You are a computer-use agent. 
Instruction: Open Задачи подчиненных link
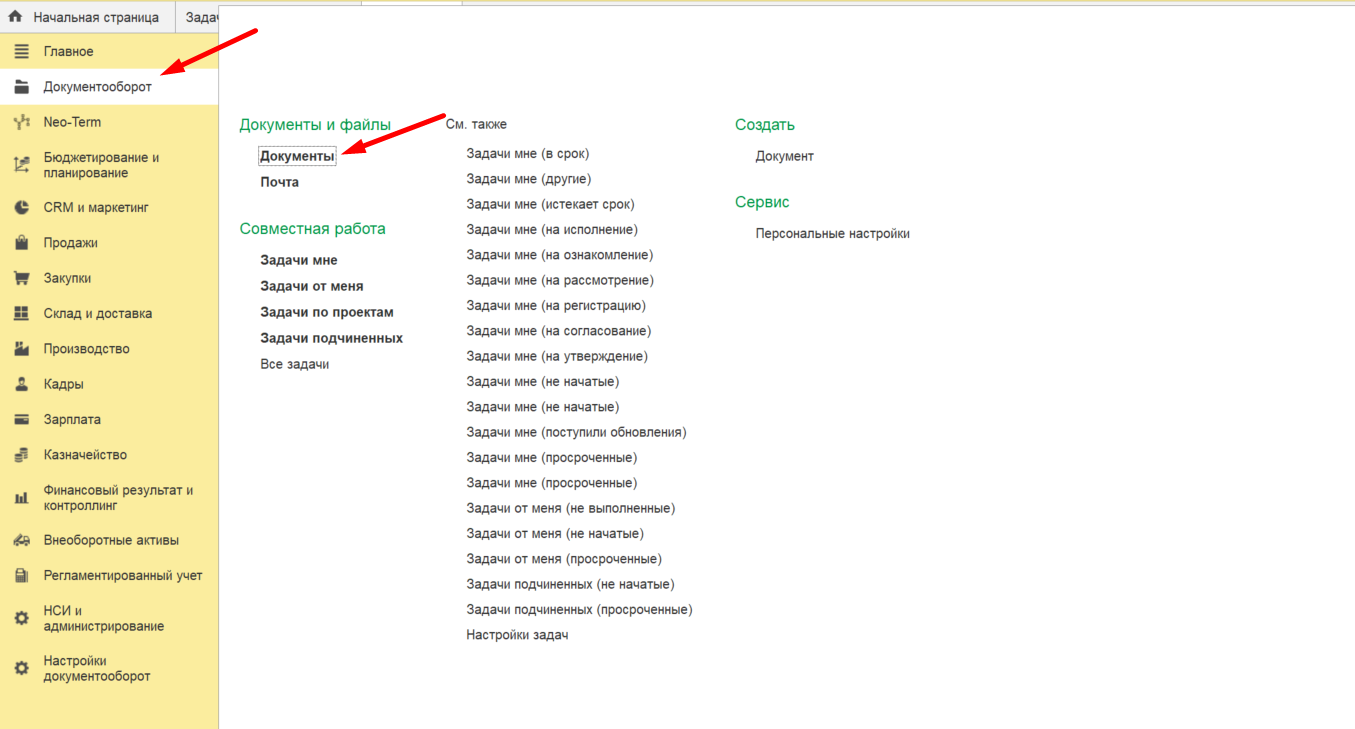332,338
